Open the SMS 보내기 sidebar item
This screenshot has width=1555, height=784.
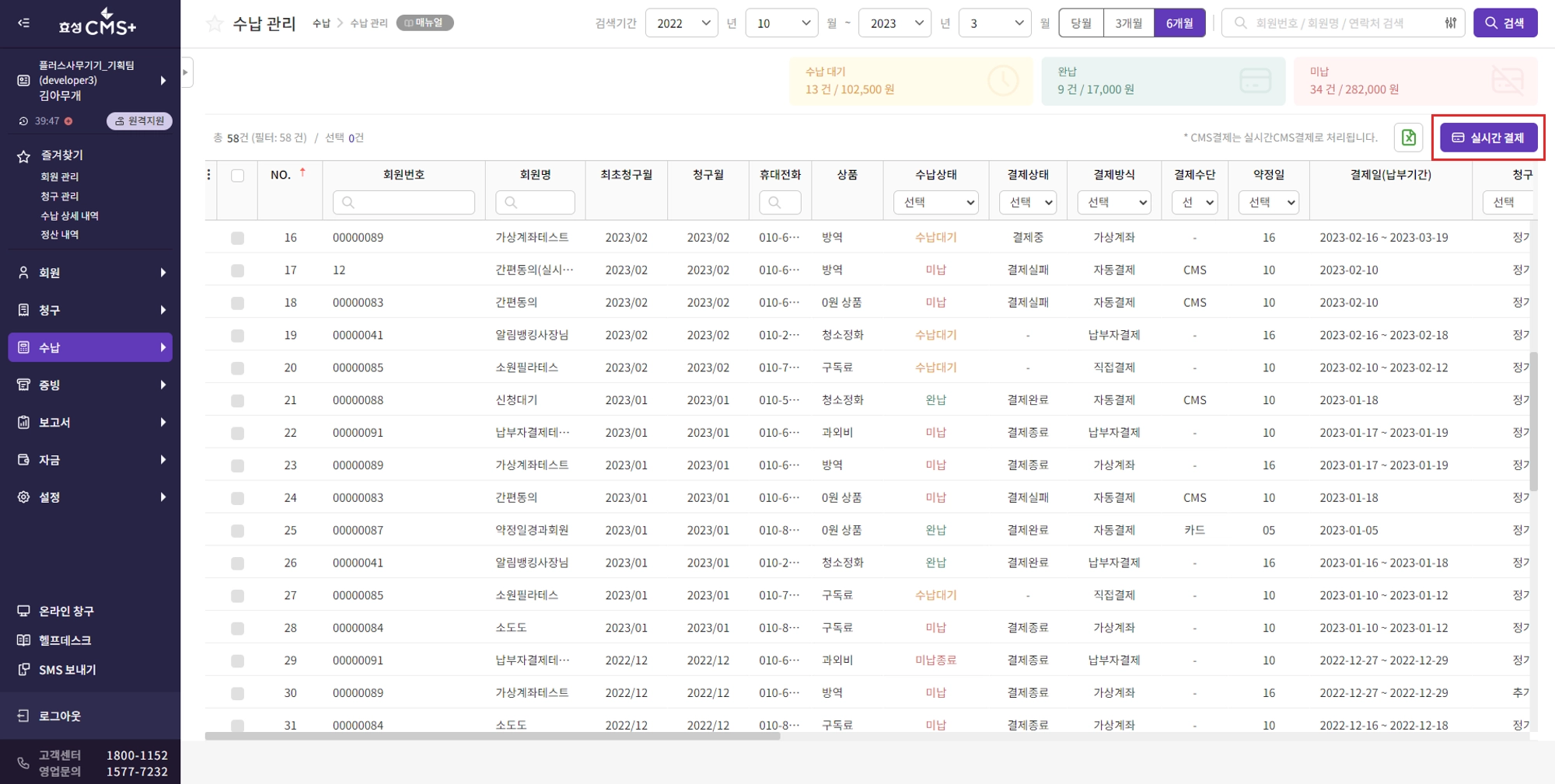pos(68,669)
